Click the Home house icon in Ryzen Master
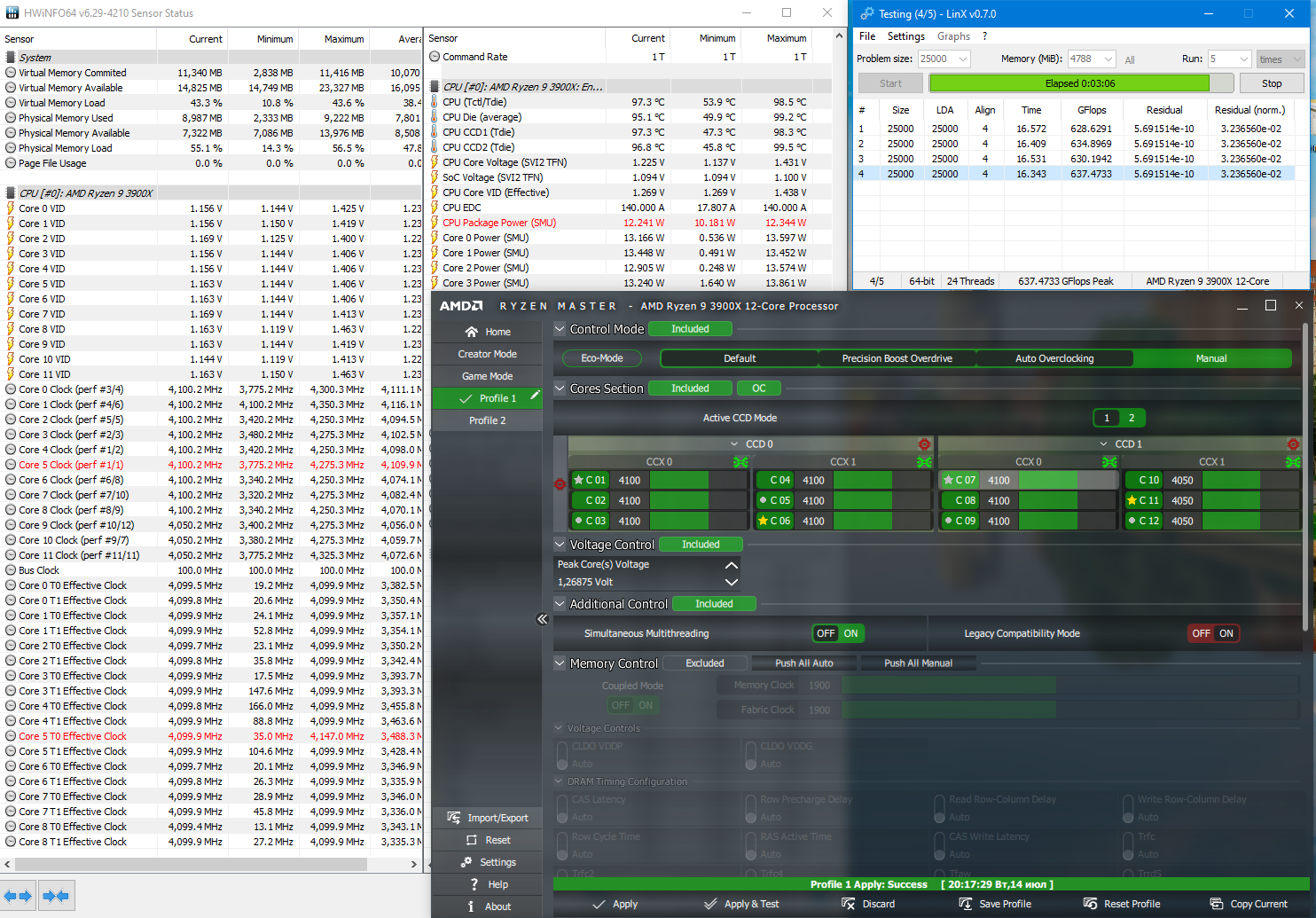Viewport: 1316px width, 918px height. pos(472,332)
